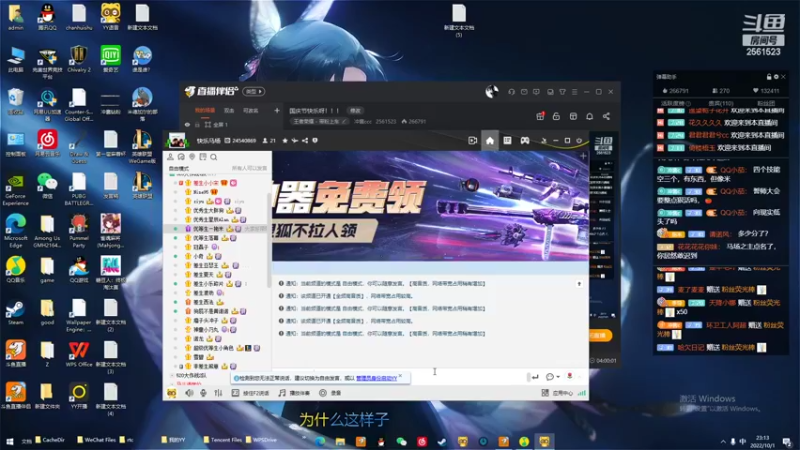800x450 pixels.
Task: Close the notification tooltip above YY bottom bar
Action: coord(401,376)
